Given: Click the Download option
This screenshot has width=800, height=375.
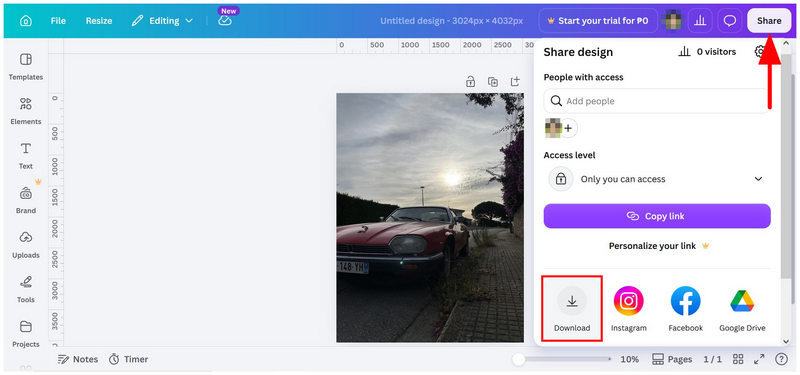Looking at the screenshot, I should point(572,309).
